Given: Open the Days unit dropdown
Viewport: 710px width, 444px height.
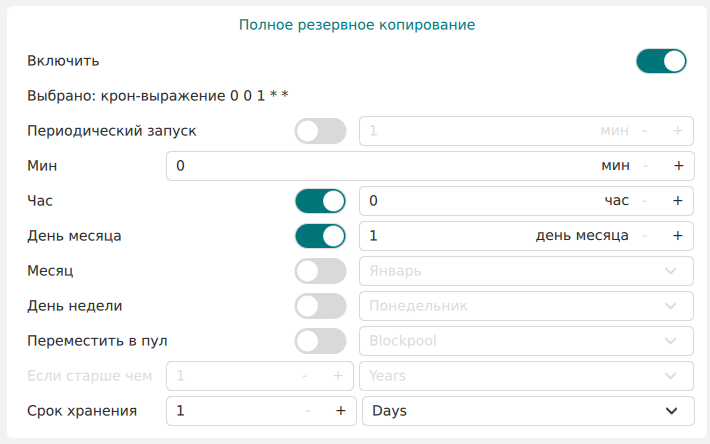Looking at the screenshot, I should click(x=526, y=411).
